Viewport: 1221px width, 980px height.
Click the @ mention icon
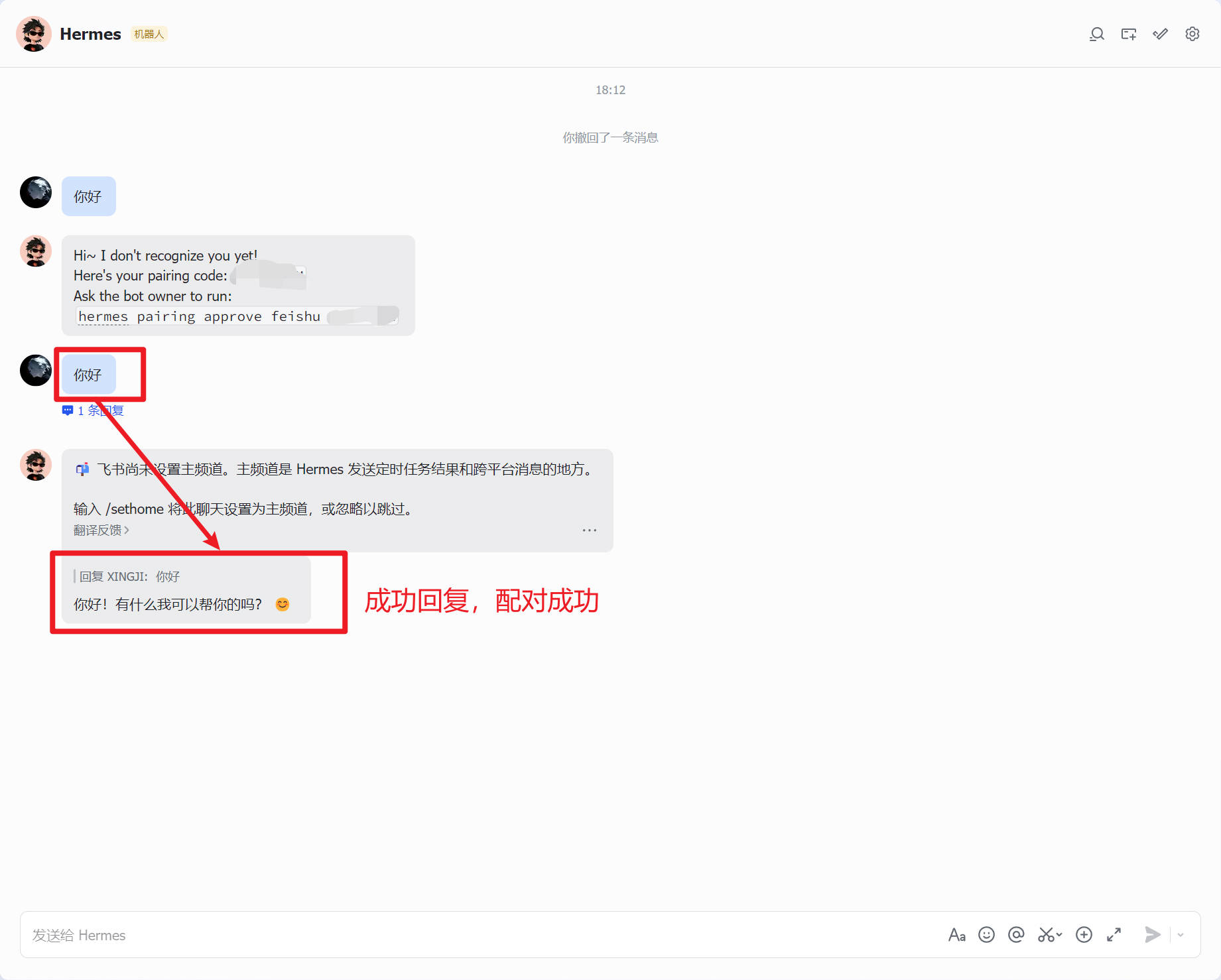(x=1016, y=935)
